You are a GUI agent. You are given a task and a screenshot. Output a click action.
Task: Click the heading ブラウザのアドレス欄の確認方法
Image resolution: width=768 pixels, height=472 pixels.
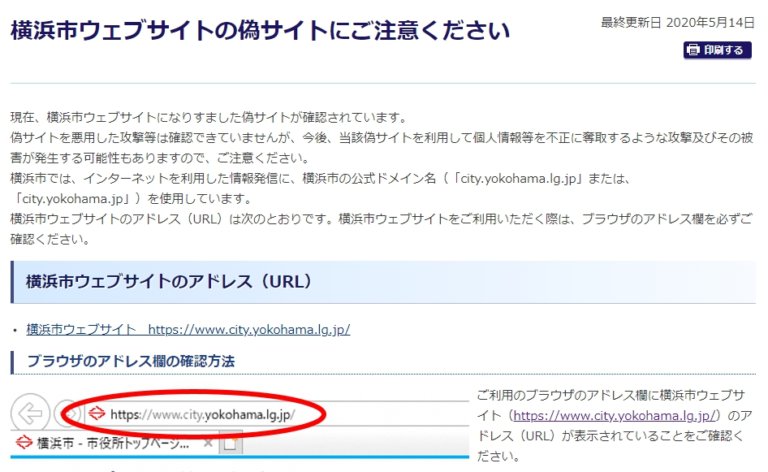point(130,361)
